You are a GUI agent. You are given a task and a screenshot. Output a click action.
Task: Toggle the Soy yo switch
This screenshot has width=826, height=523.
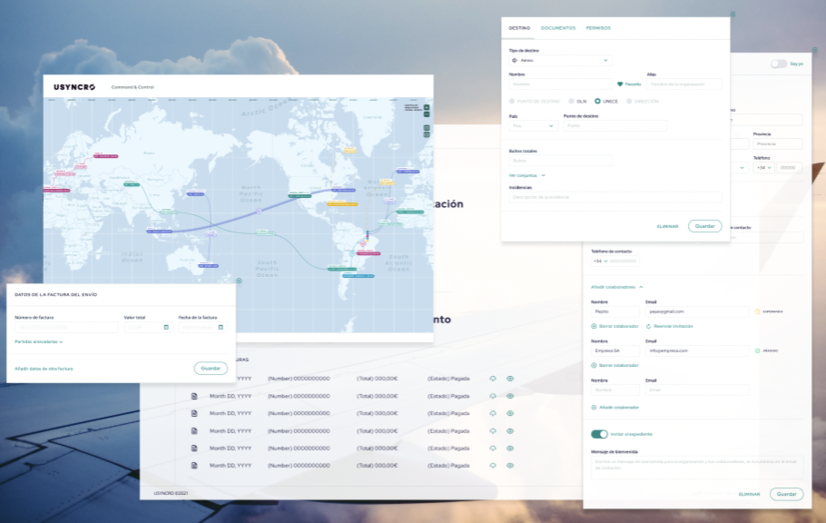click(778, 64)
